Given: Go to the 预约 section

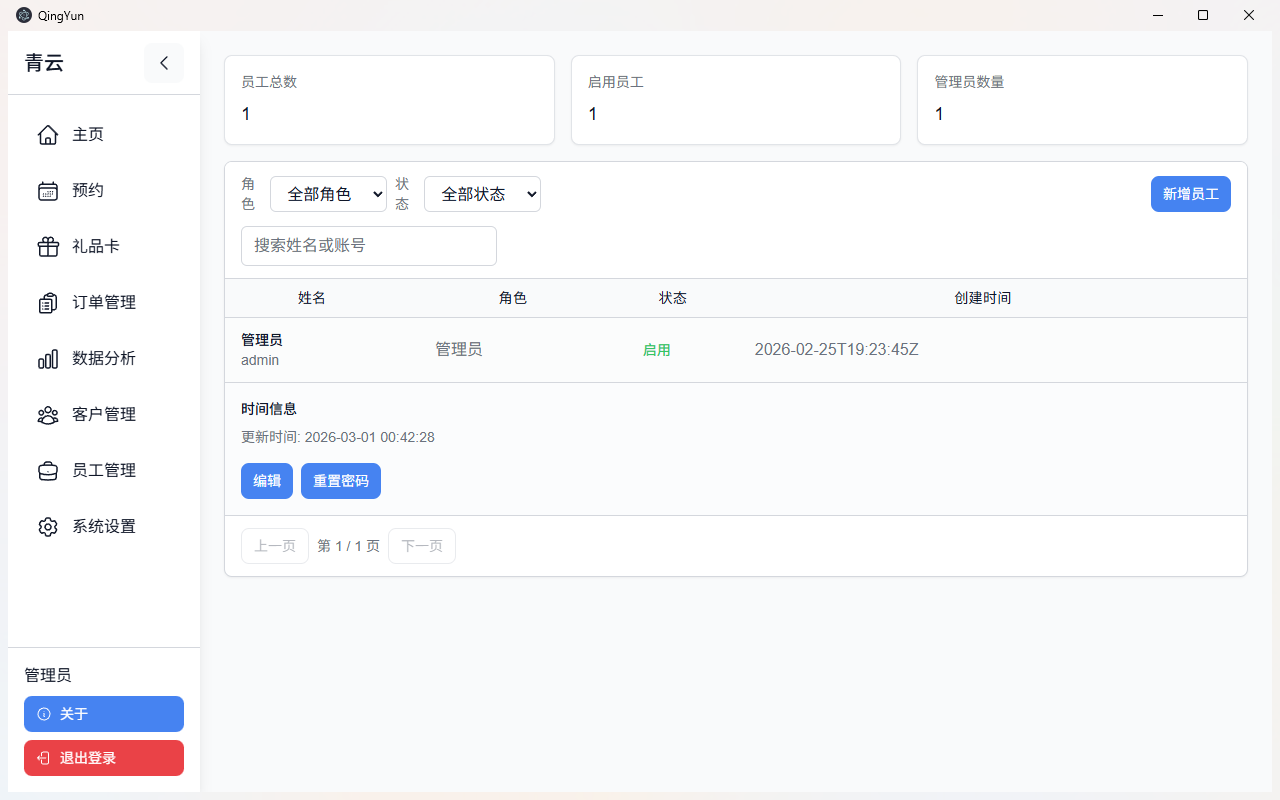Looking at the screenshot, I should [104, 191].
